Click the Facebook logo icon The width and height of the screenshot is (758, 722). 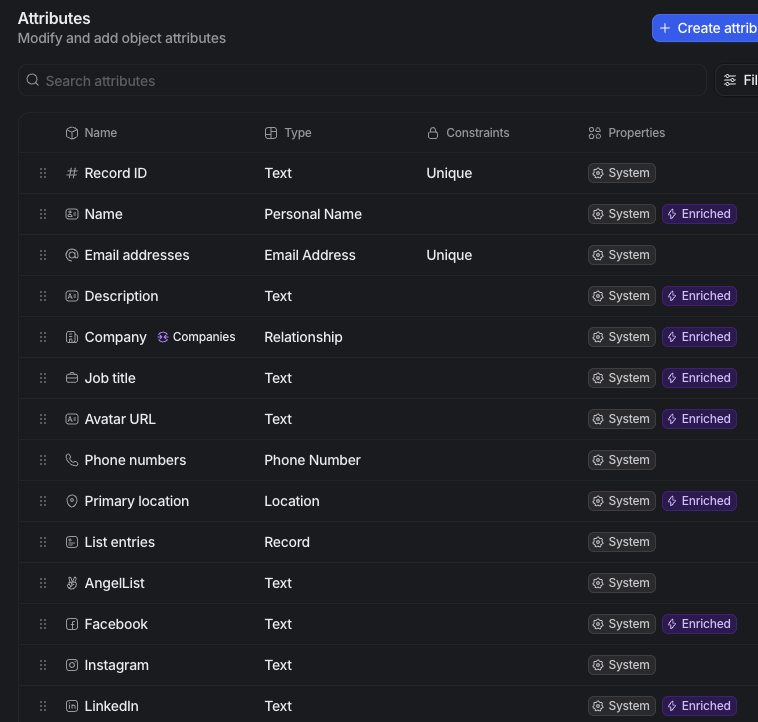pyautogui.click(x=72, y=624)
